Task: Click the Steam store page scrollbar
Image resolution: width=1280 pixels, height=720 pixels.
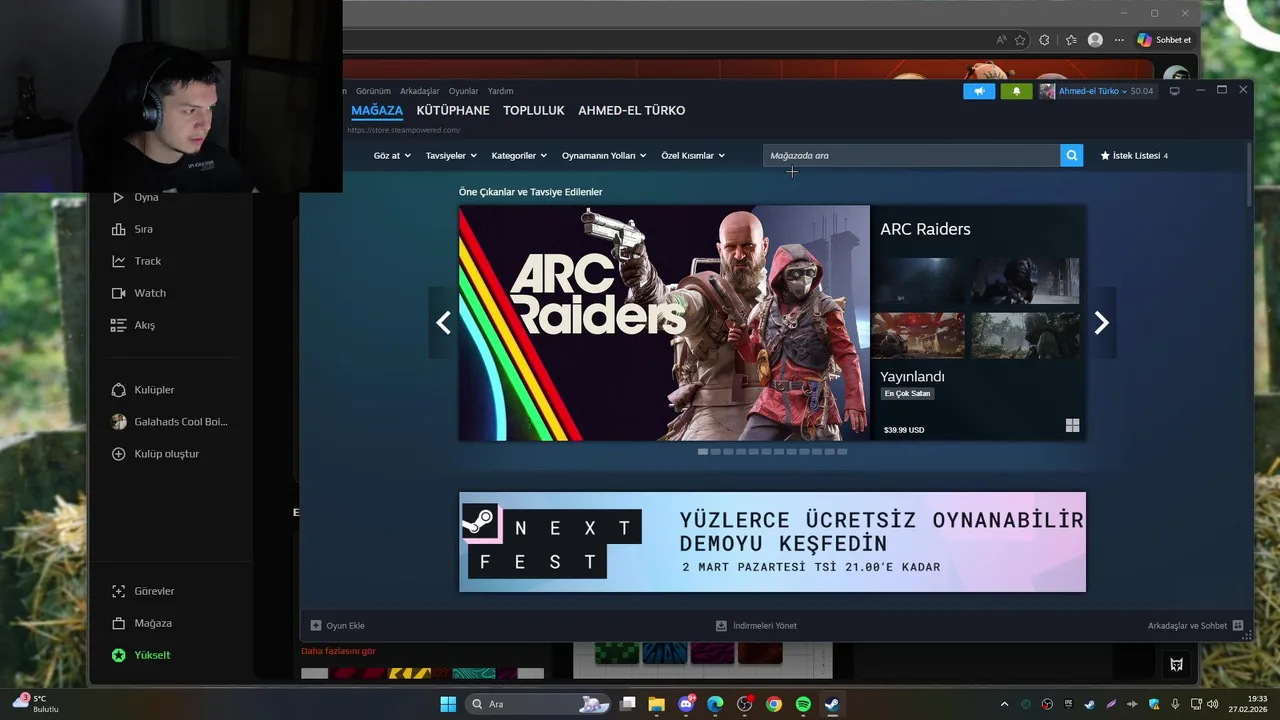Action: (x=1249, y=175)
